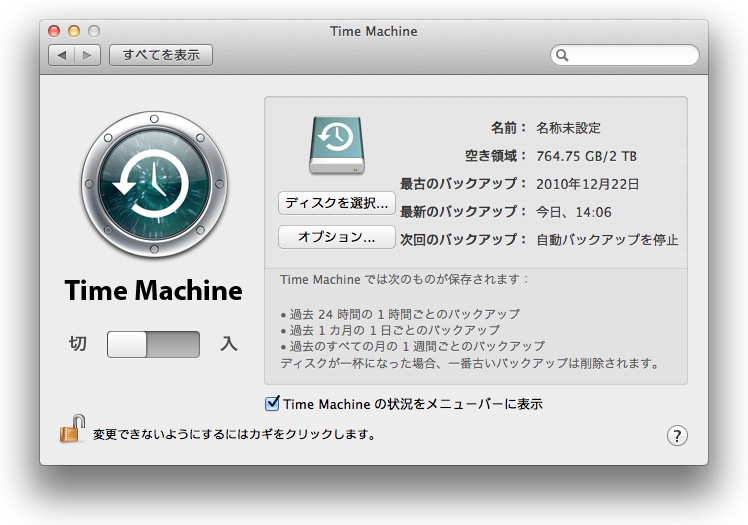The width and height of the screenshot is (748, 525).
Task: Click the Time Machine window title bar text
Action: [x=373, y=31]
